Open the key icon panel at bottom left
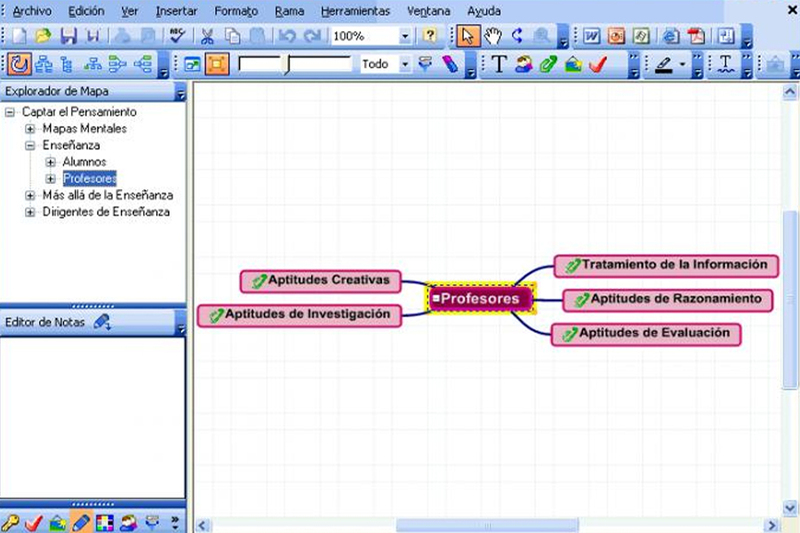The image size is (800, 533). click(9, 522)
